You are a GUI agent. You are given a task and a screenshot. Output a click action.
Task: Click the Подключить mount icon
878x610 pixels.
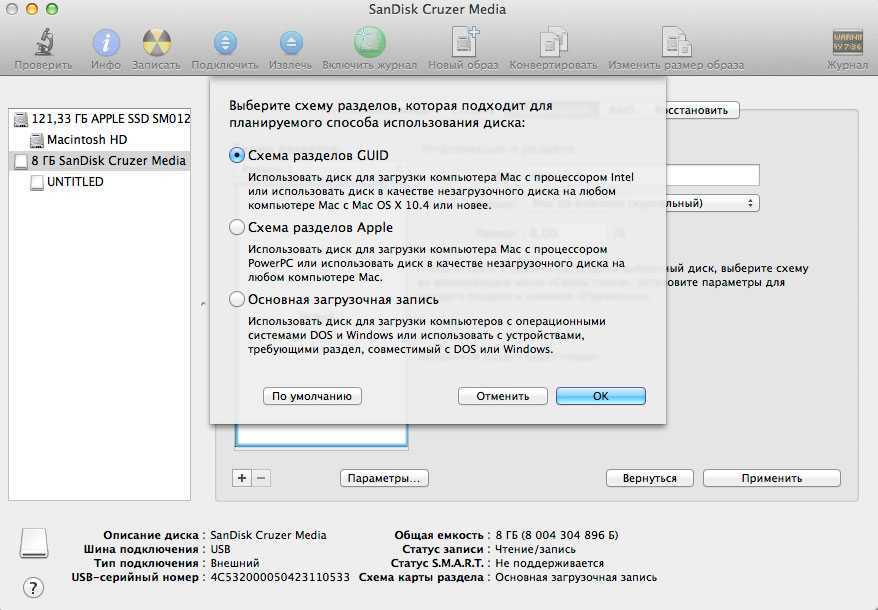click(x=225, y=43)
